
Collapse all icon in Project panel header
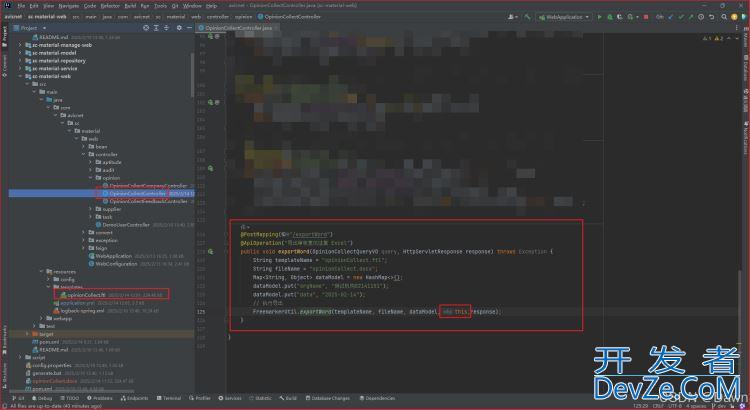166,28
